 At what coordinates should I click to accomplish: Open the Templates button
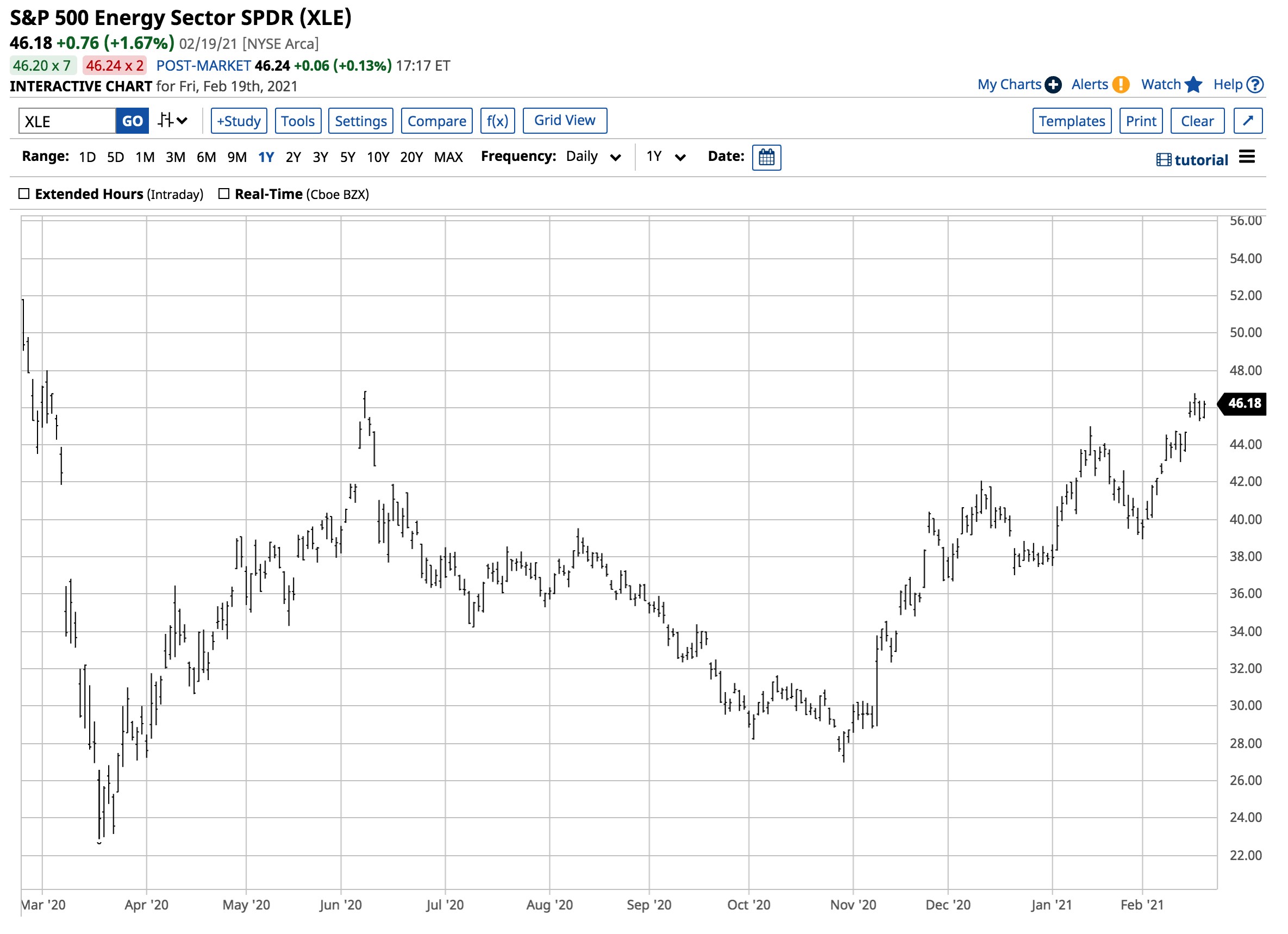tap(1072, 121)
